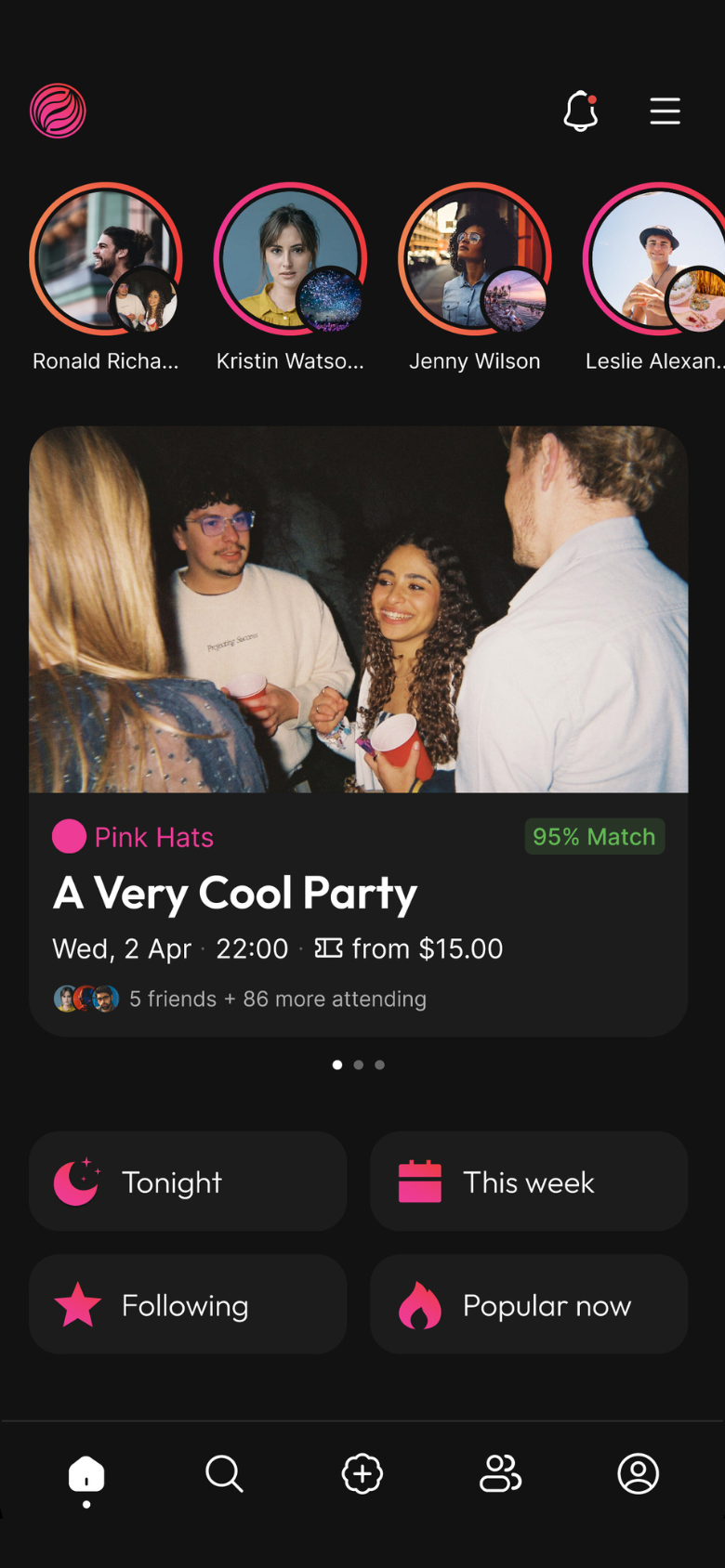Open the notifications bell
Screen dimensions: 725x1568
tap(581, 111)
